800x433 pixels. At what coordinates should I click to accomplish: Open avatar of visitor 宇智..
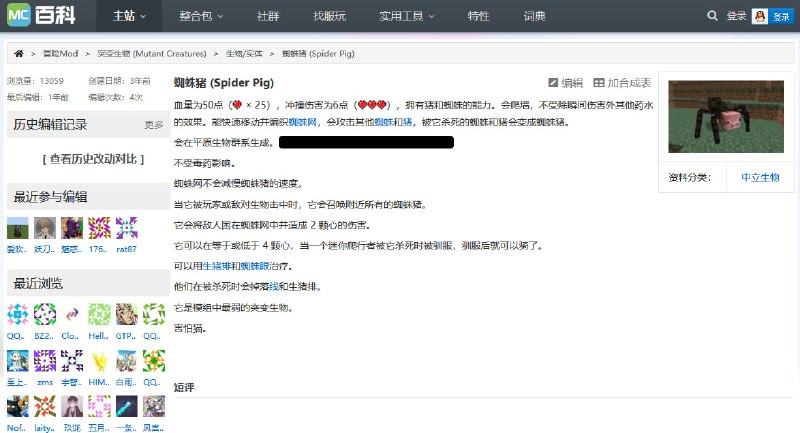72,361
